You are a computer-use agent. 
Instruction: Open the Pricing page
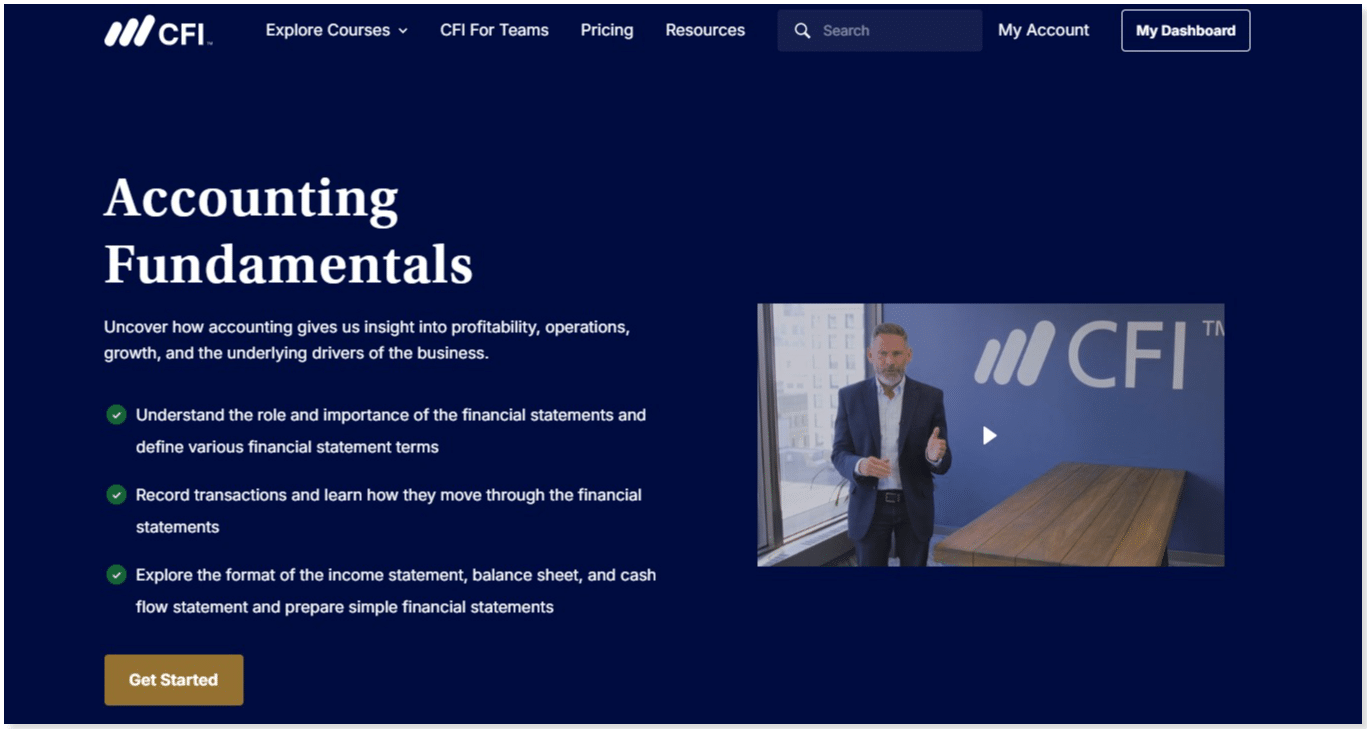pyautogui.click(x=607, y=30)
